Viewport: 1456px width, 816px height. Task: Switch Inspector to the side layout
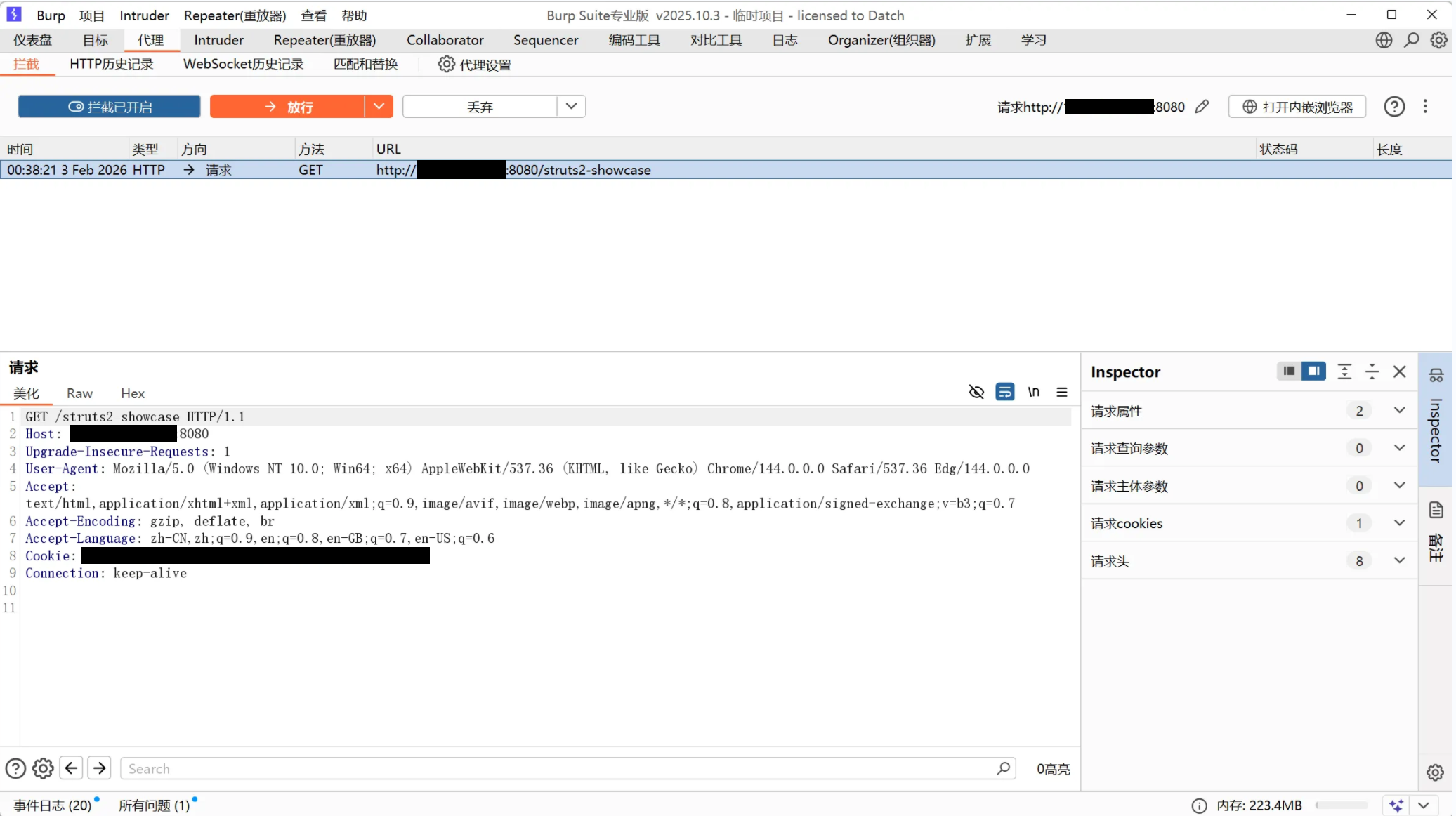click(1313, 371)
